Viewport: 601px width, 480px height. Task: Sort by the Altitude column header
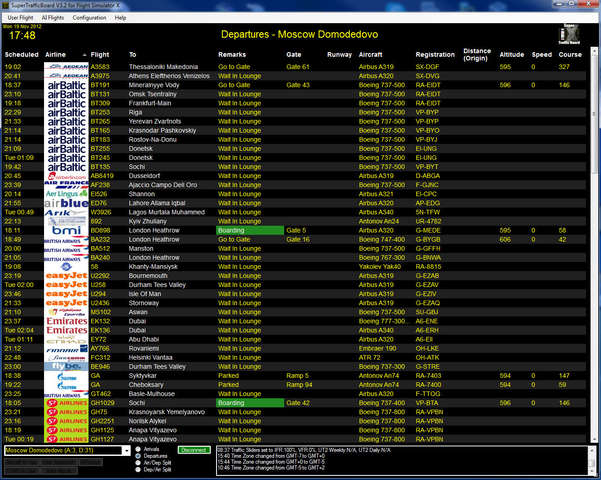pyautogui.click(x=512, y=55)
